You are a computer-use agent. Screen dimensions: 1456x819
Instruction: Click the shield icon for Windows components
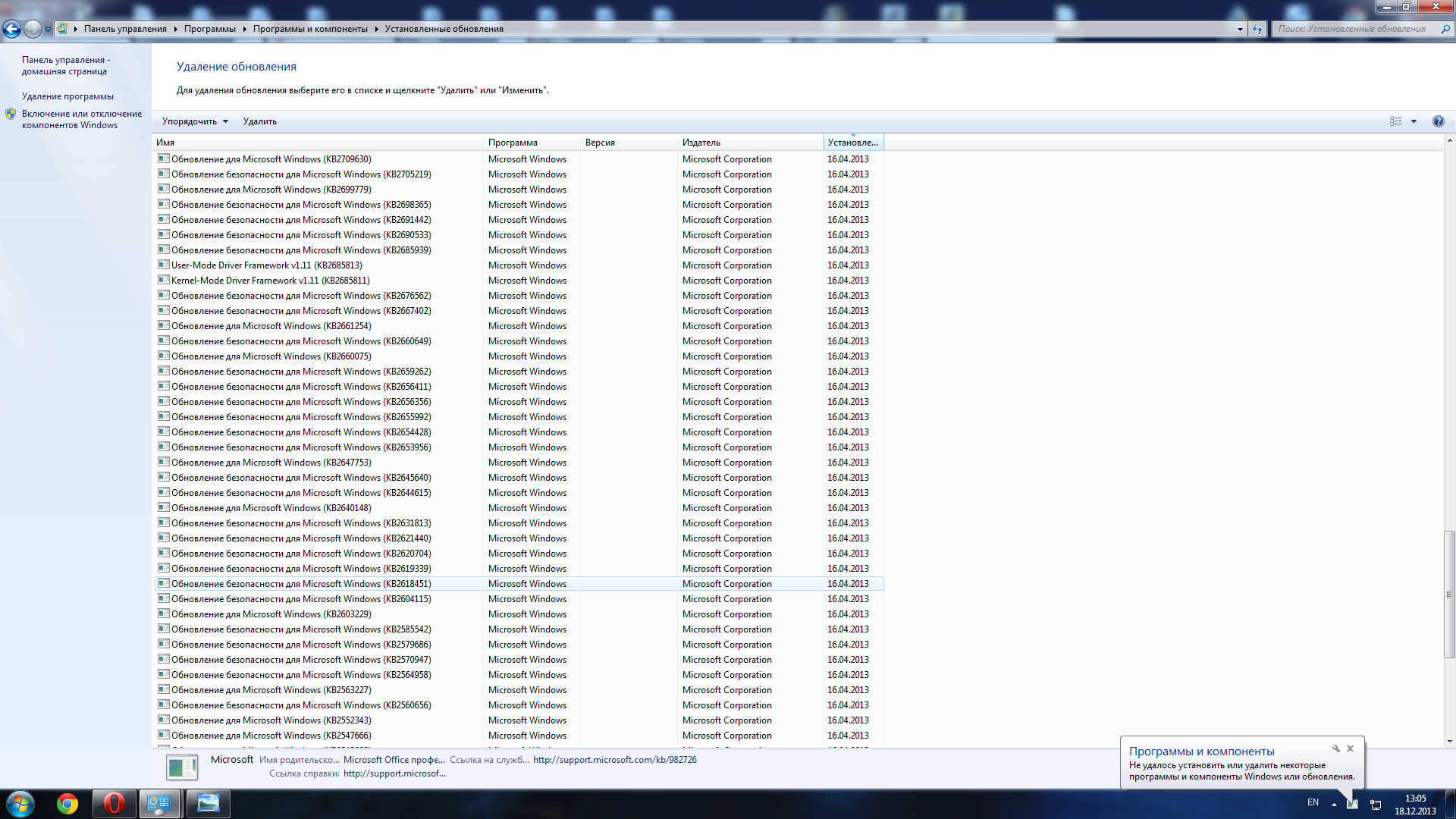coord(11,114)
